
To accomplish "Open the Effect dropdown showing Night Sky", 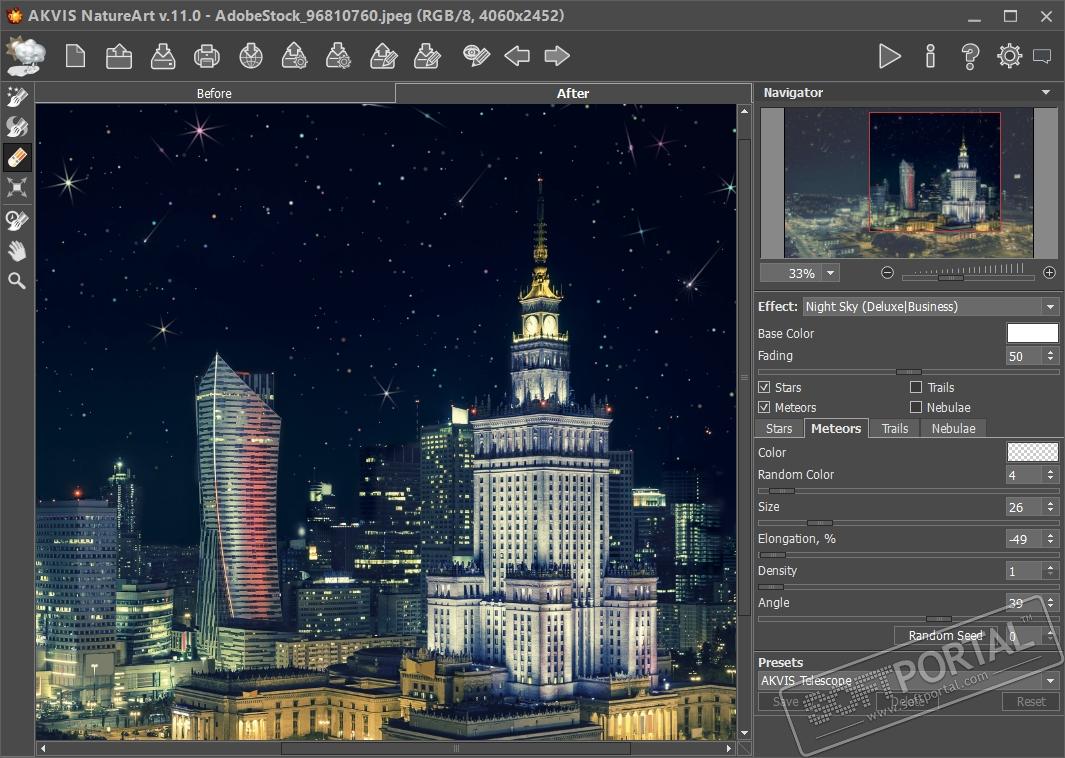I will [x=930, y=307].
